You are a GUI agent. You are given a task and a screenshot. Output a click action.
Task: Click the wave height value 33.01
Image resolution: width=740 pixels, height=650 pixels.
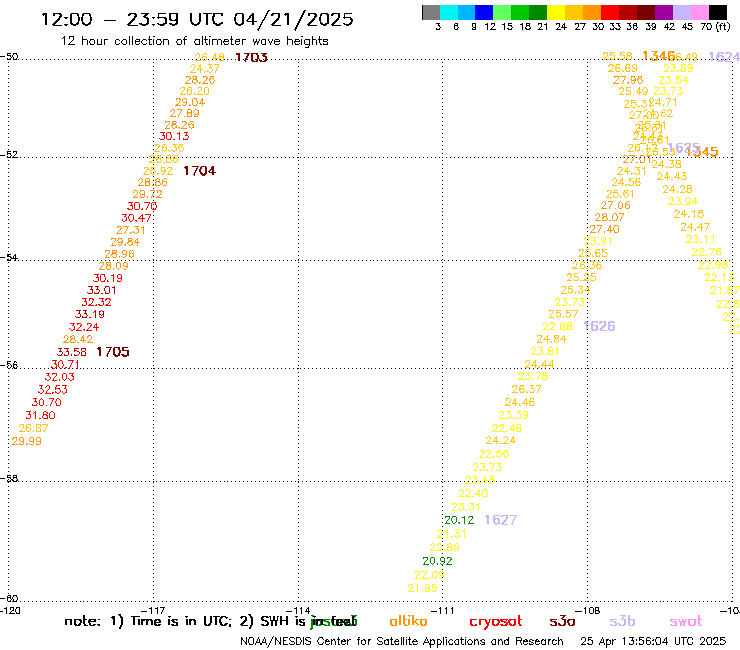click(x=101, y=290)
